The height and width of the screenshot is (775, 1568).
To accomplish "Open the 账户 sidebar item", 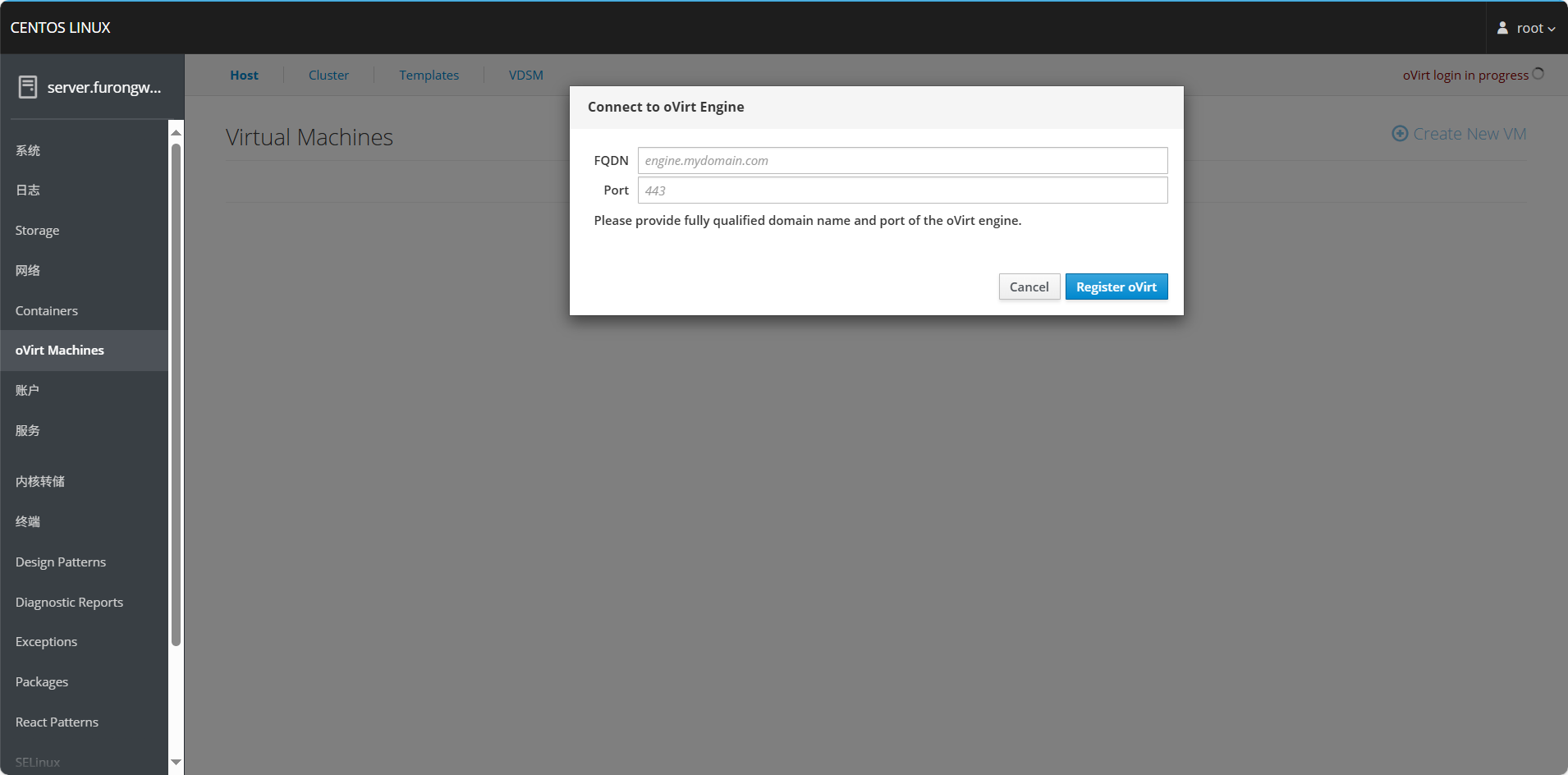I will click(x=84, y=390).
